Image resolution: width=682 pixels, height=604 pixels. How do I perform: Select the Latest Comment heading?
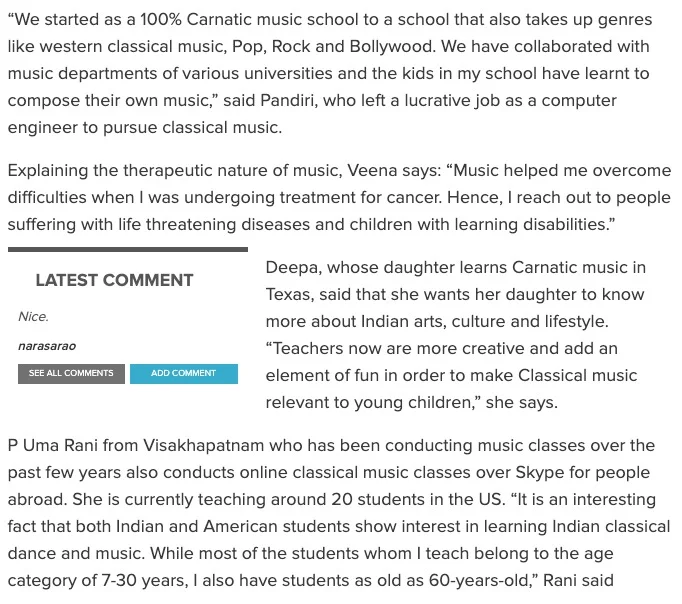(x=114, y=280)
